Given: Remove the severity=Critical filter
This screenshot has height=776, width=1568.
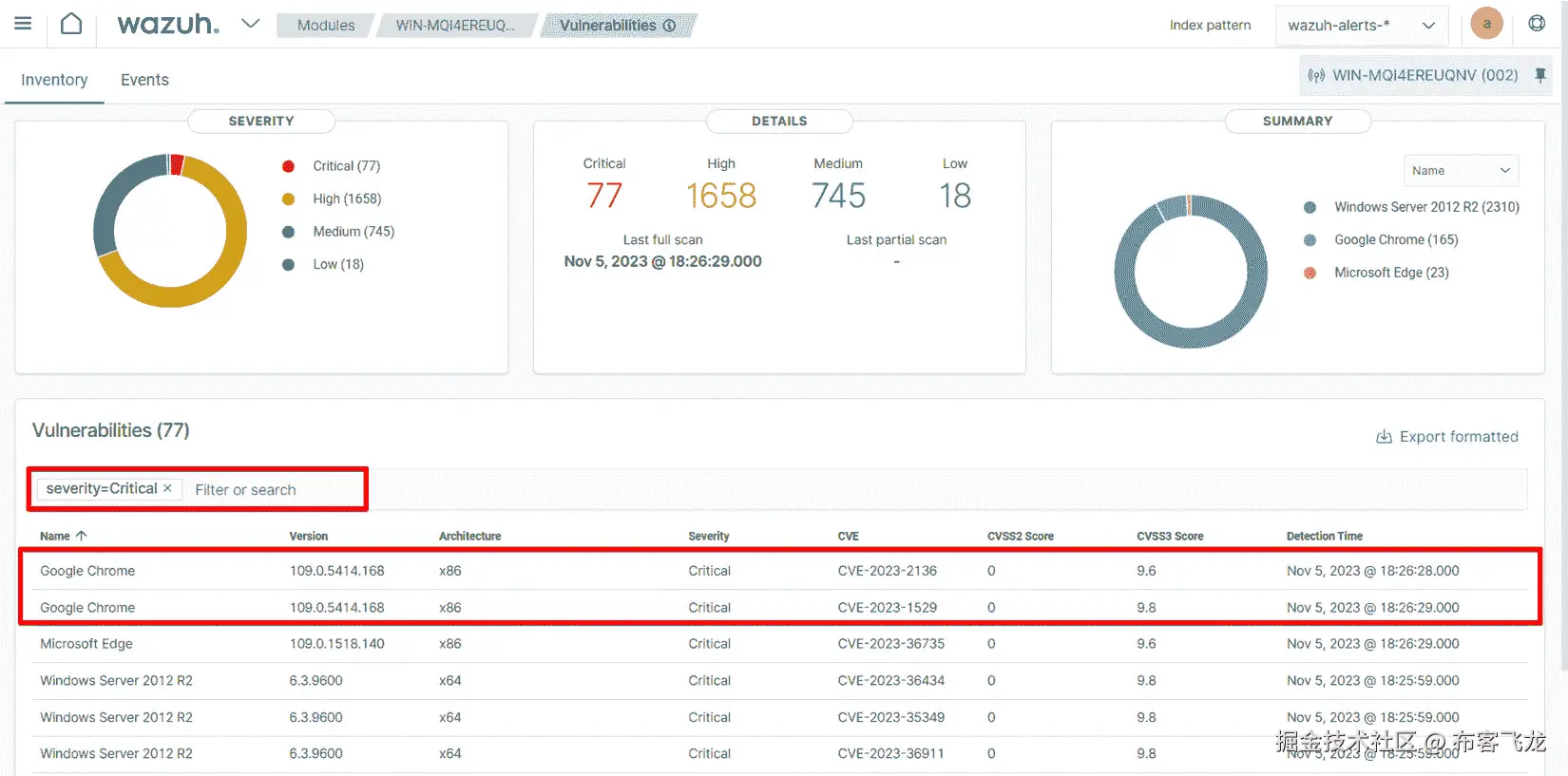Looking at the screenshot, I should [x=167, y=488].
